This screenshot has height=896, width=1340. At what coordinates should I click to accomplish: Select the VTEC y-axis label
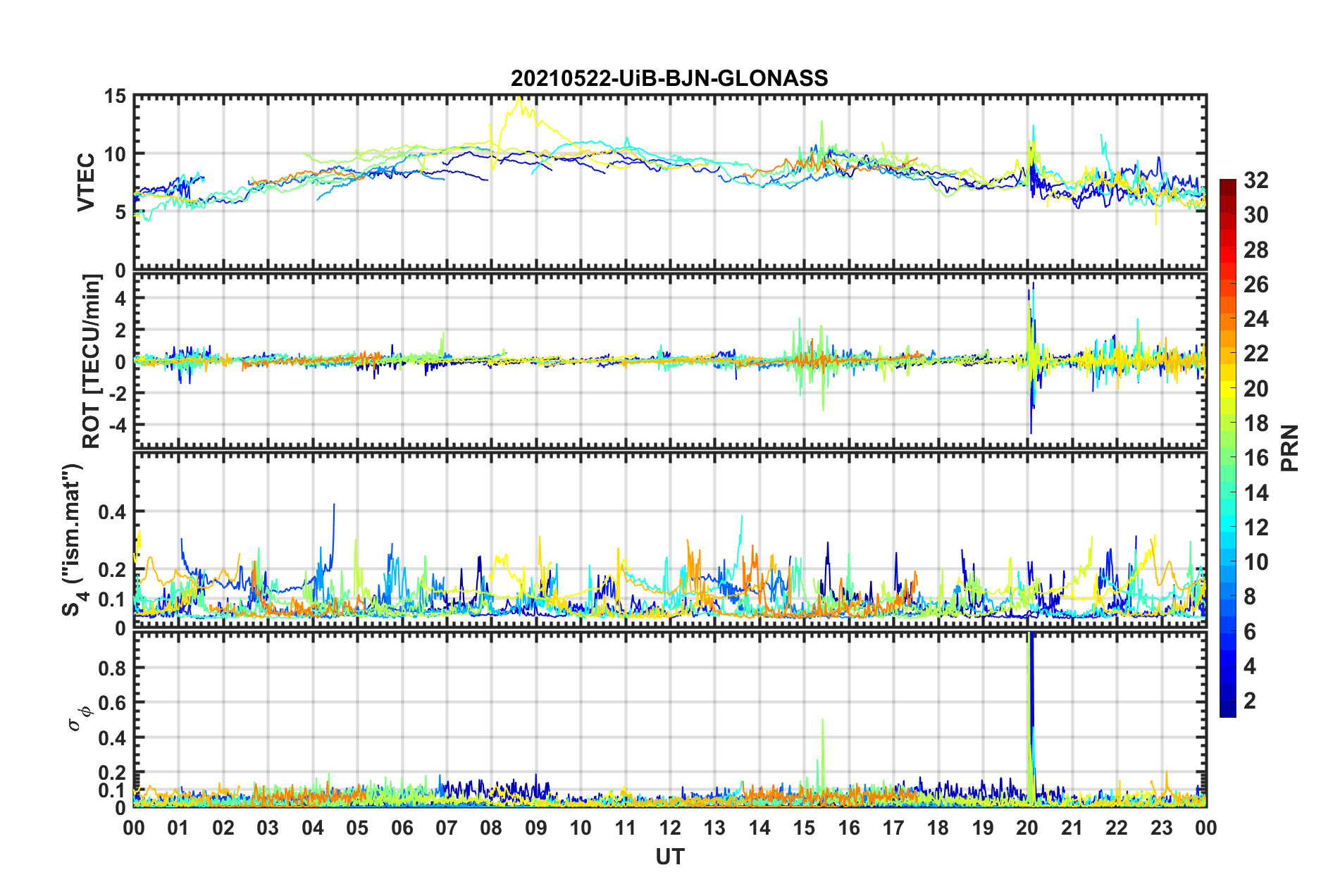[86, 182]
